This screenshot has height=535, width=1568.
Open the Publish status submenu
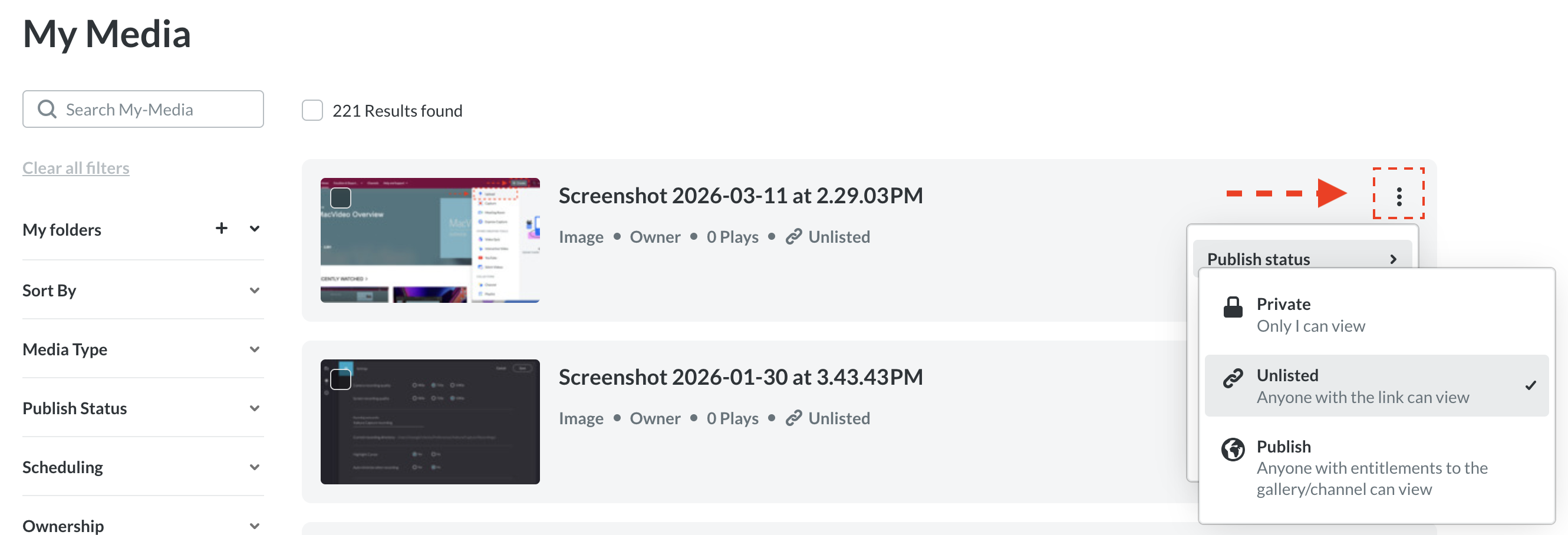pyautogui.click(x=1302, y=259)
